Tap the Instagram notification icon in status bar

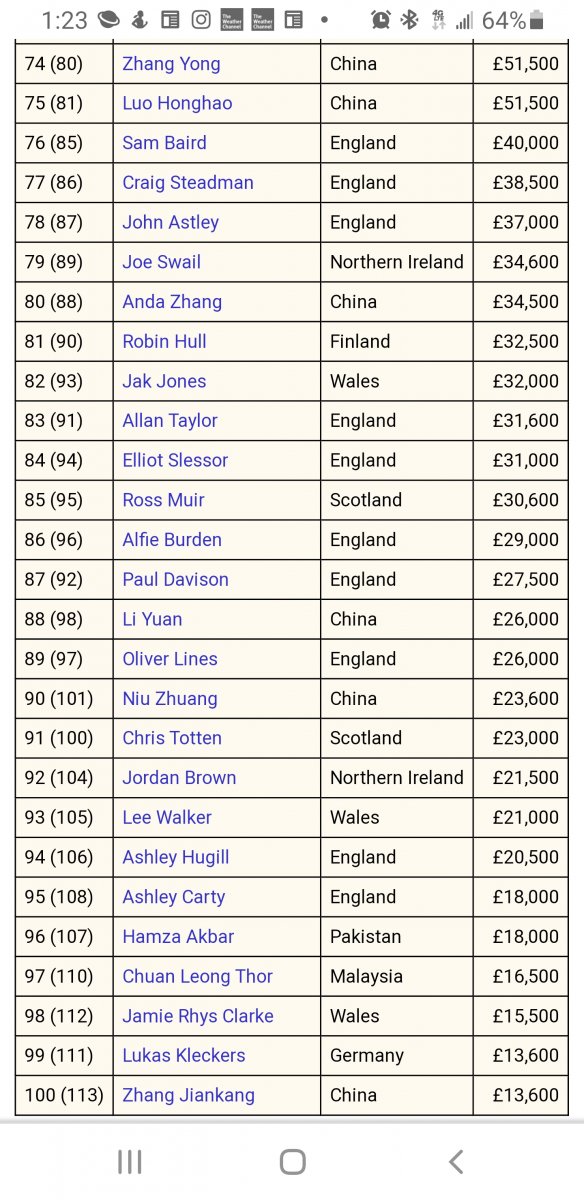201,20
